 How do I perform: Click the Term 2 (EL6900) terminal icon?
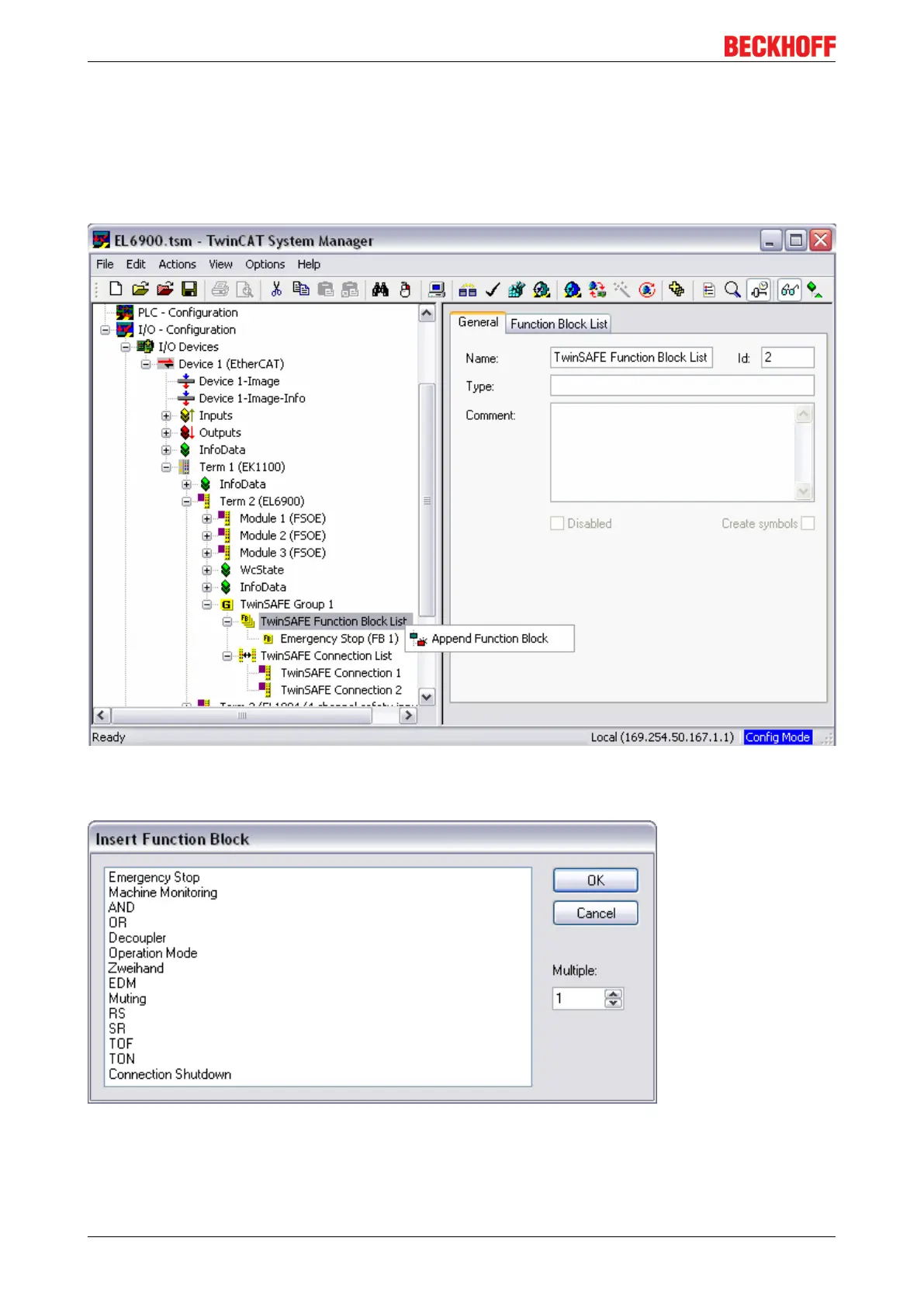205,501
